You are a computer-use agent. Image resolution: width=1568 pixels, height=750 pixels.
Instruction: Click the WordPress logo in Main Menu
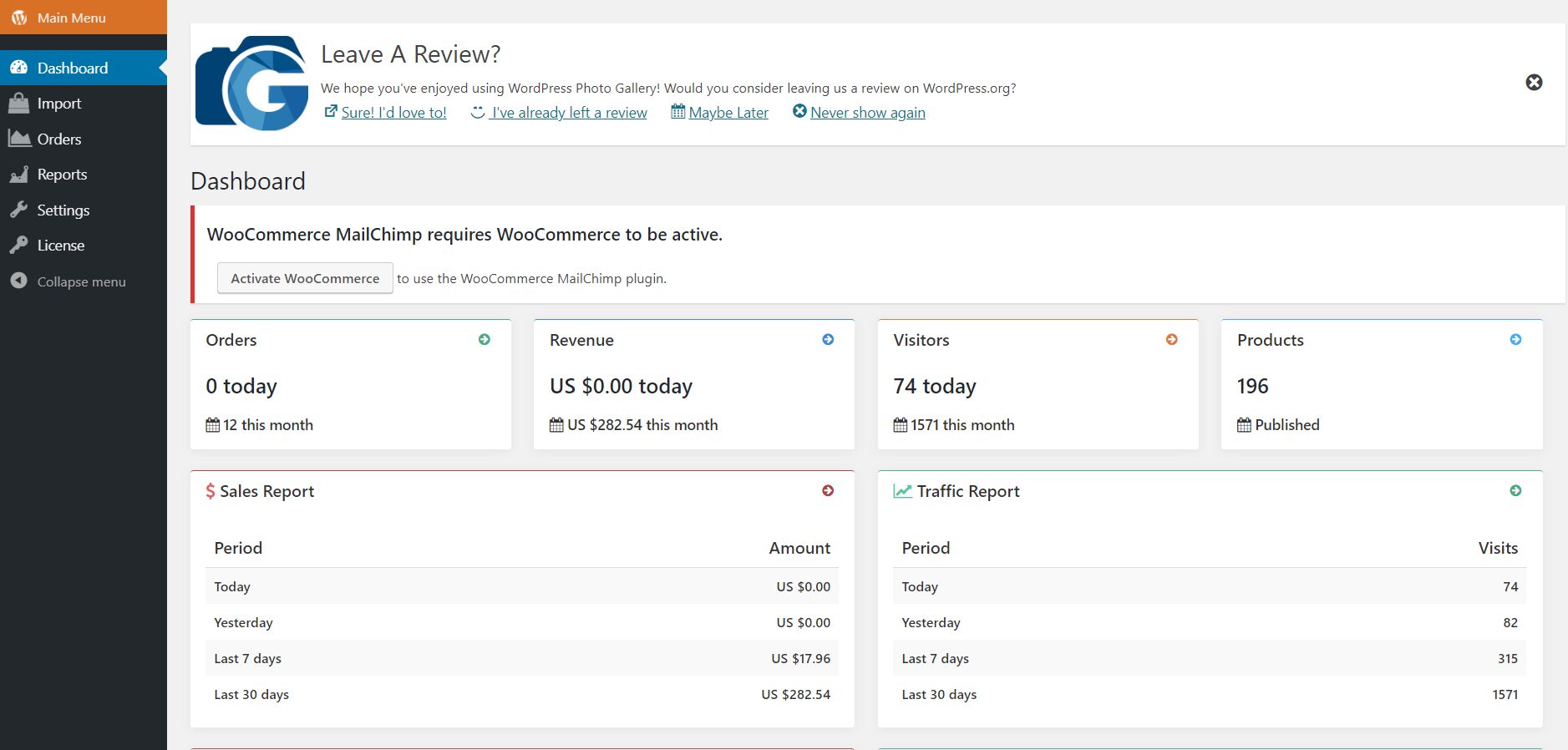(19, 18)
